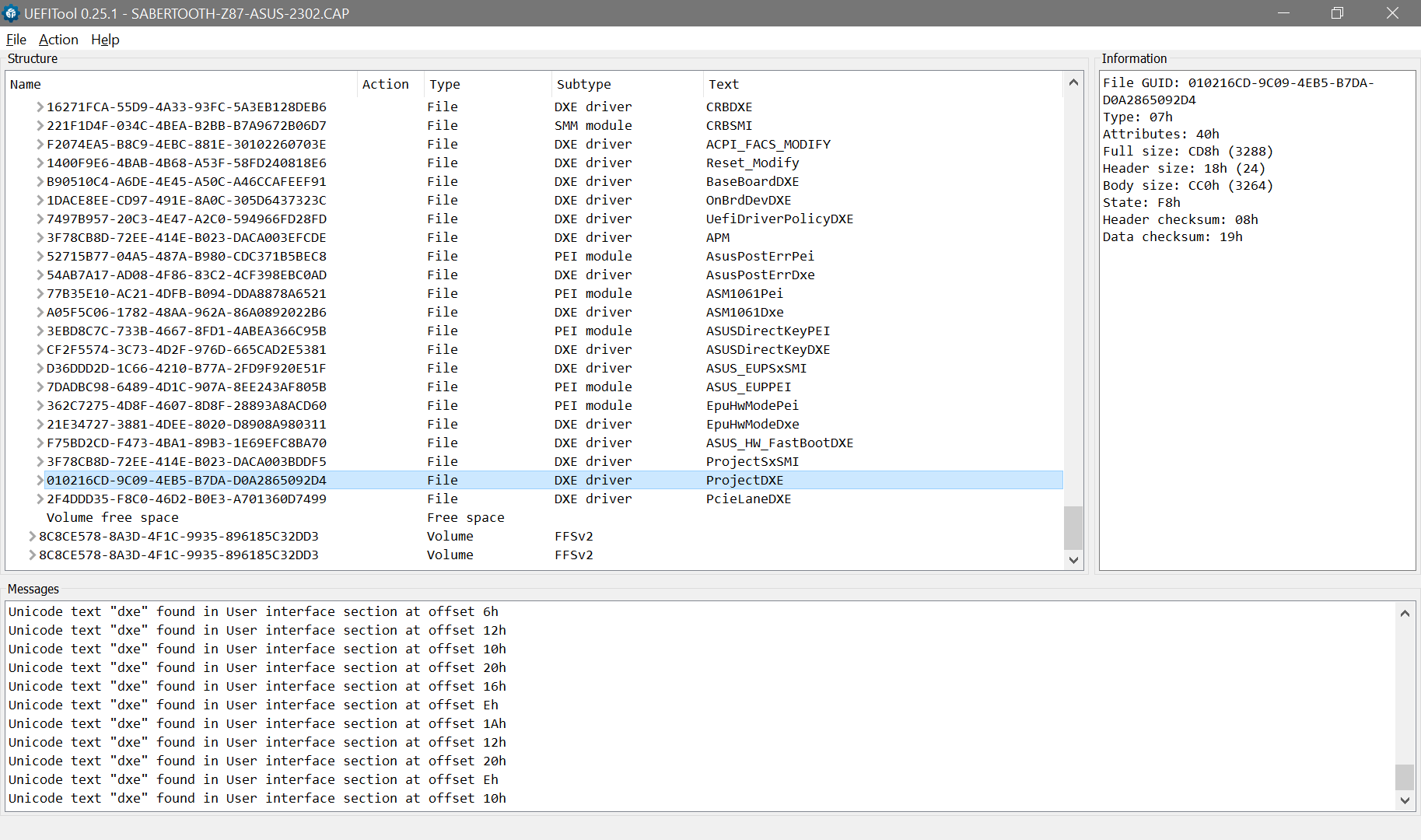Click the Data checksum: 19h line
This screenshot has height=840, width=1421.
(x=1172, y=236)
